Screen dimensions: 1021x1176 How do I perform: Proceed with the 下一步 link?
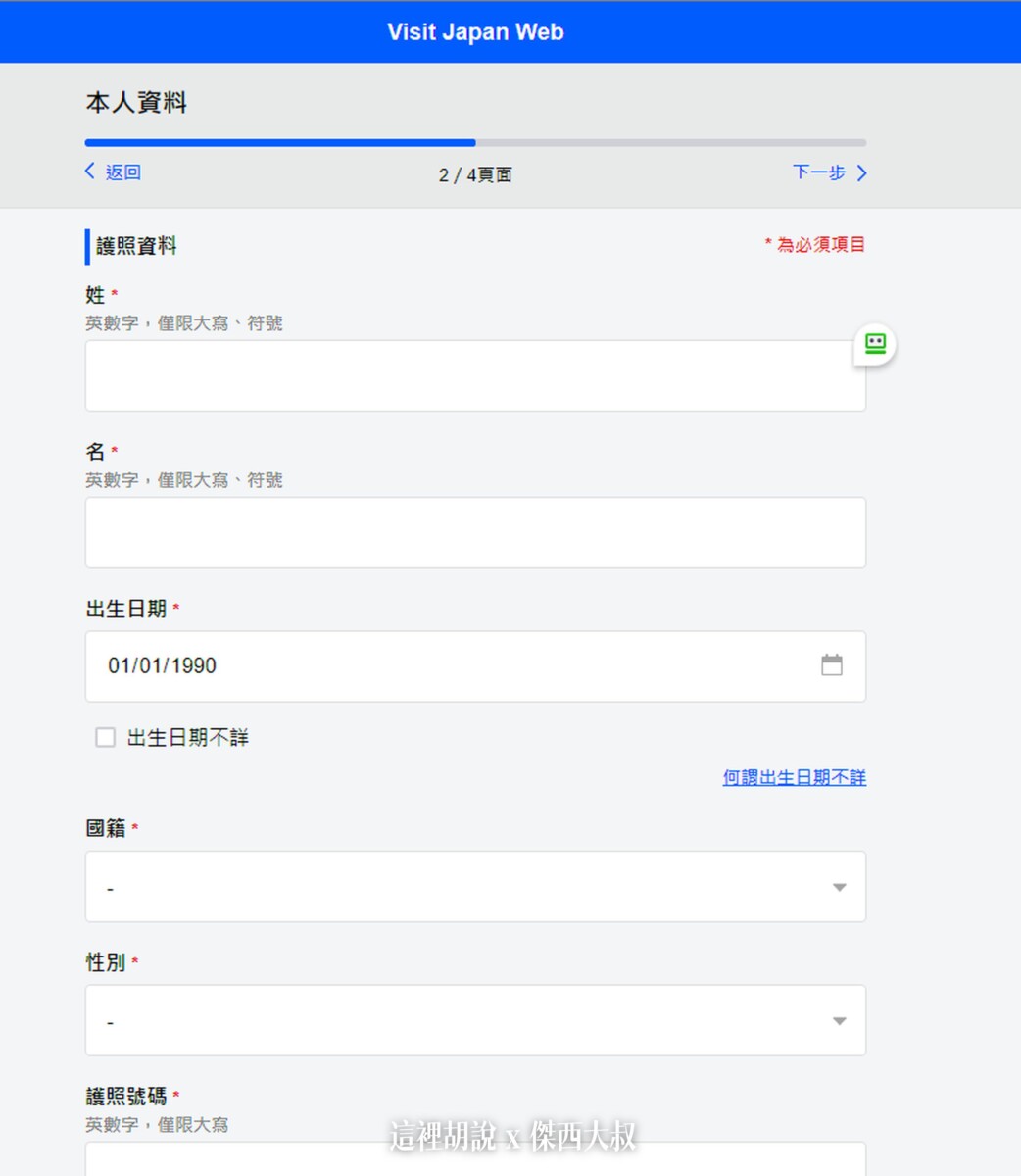(x=819, y=172)
